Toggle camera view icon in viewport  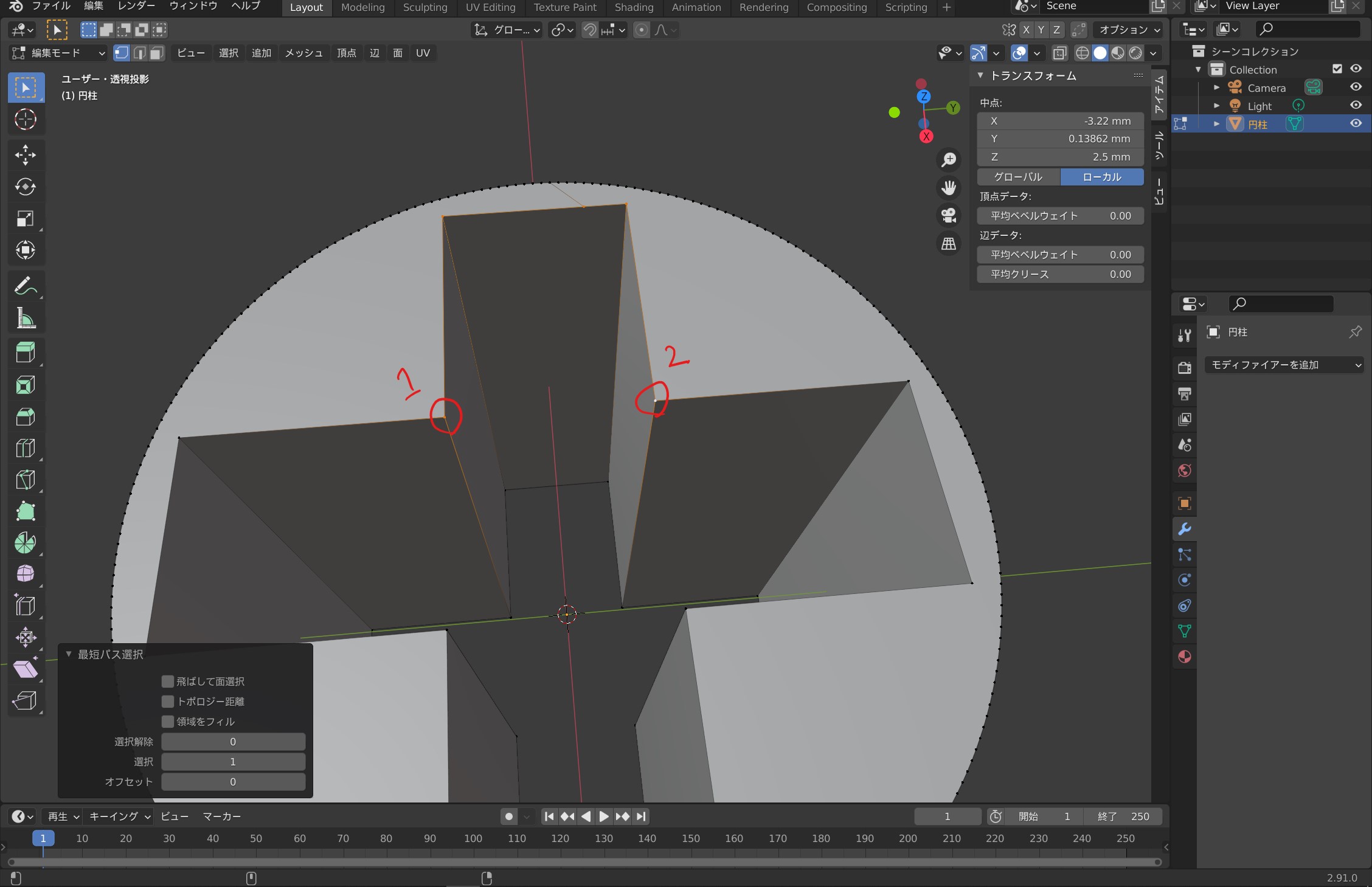(x=949, y=215)
